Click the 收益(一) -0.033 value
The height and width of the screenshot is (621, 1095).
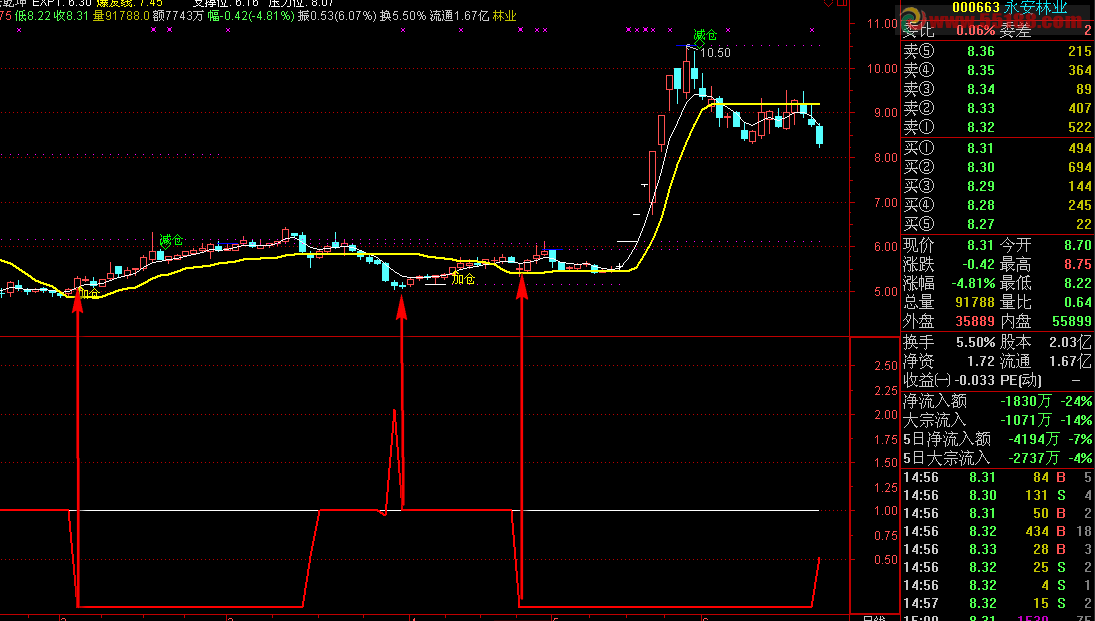(x=974, y=381)
